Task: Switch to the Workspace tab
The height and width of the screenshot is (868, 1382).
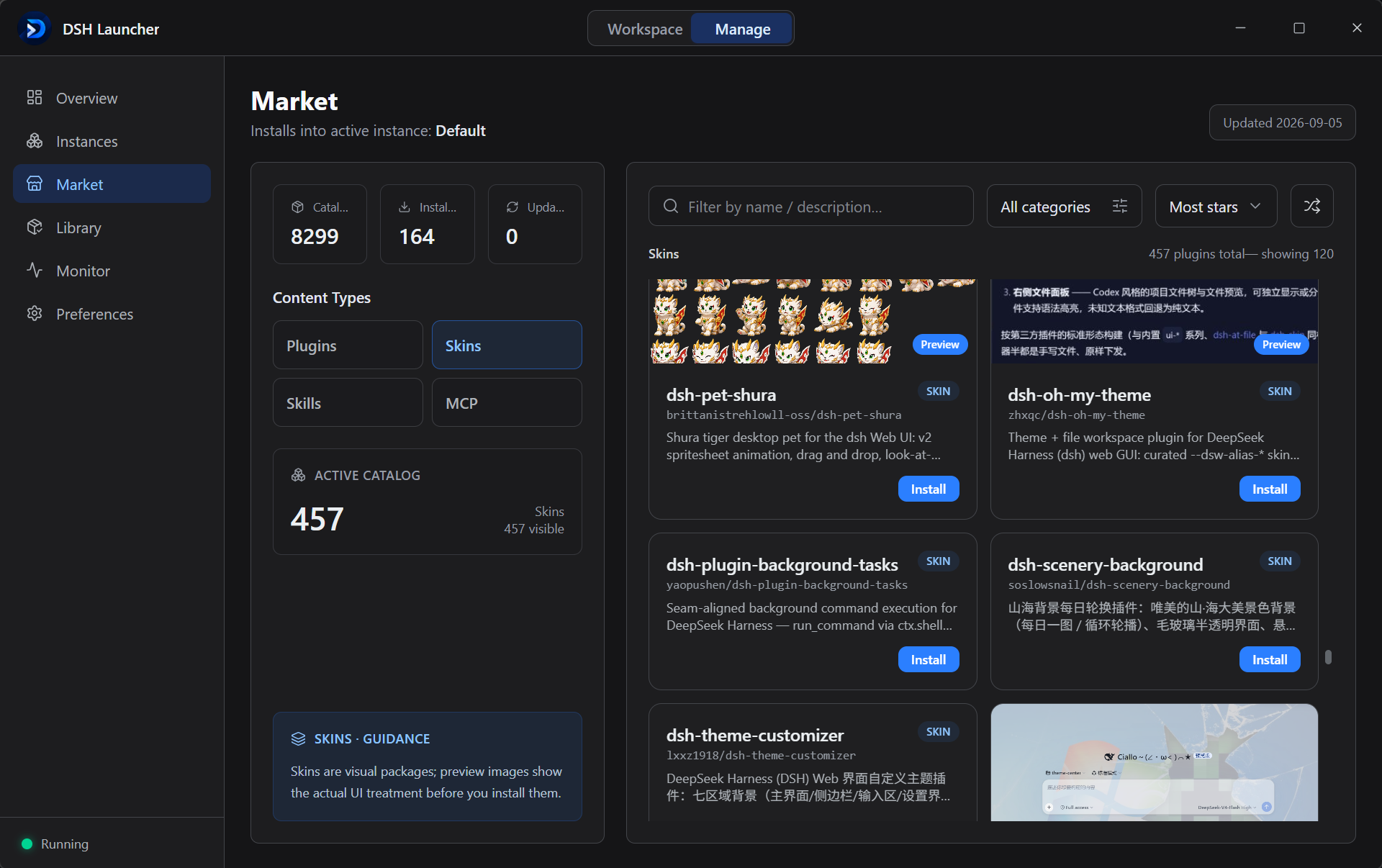Action: [644, 29]
